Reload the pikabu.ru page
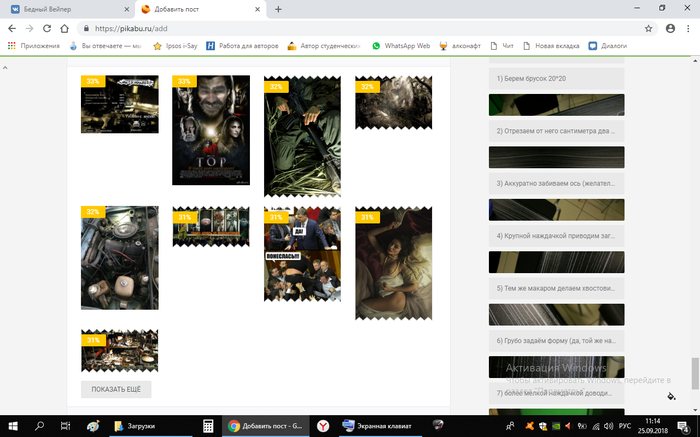This screenshot has width=700, height=437. (47, 29)
